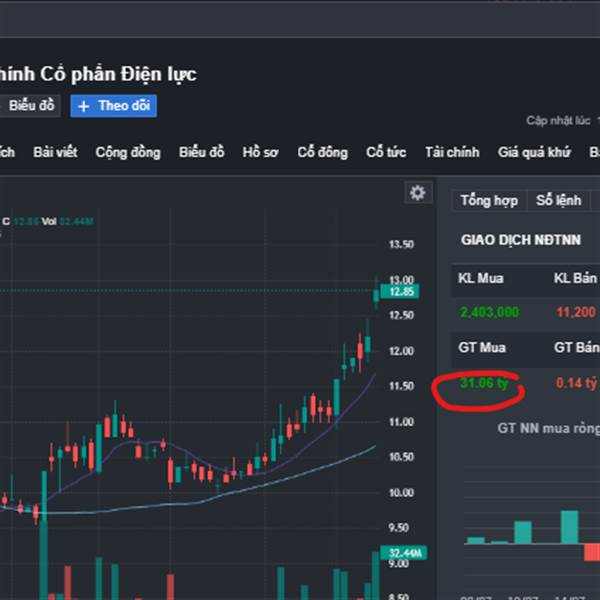Go to the Cổ tức tab

coord(386,152)
